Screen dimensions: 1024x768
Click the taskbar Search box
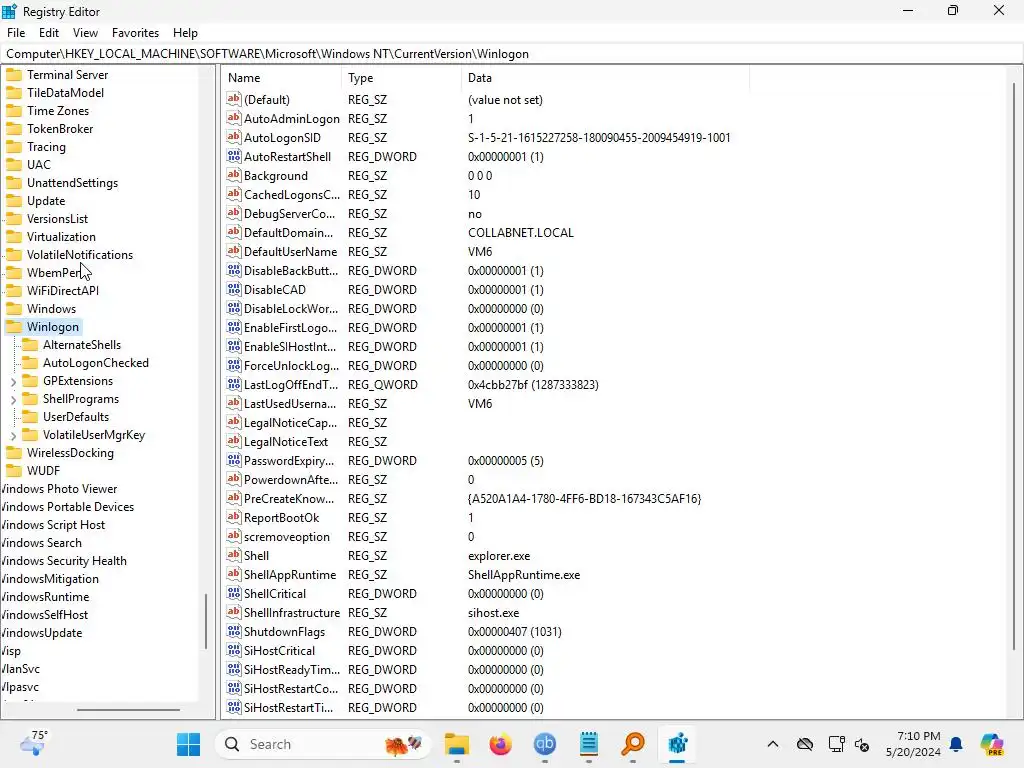click(x=323, y=744)
